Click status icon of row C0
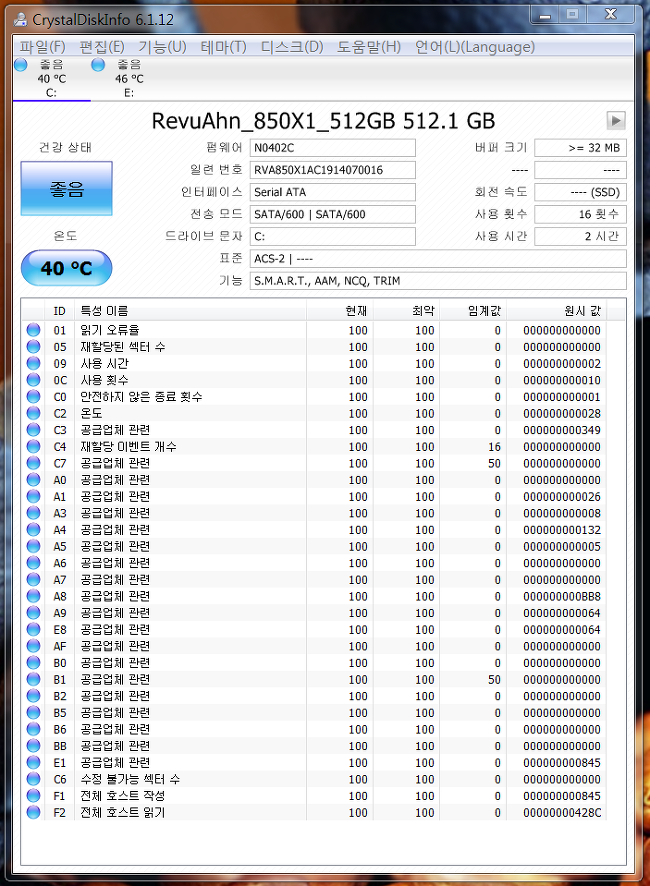Viewport: 650px width, 886px height. click(33, 397)
